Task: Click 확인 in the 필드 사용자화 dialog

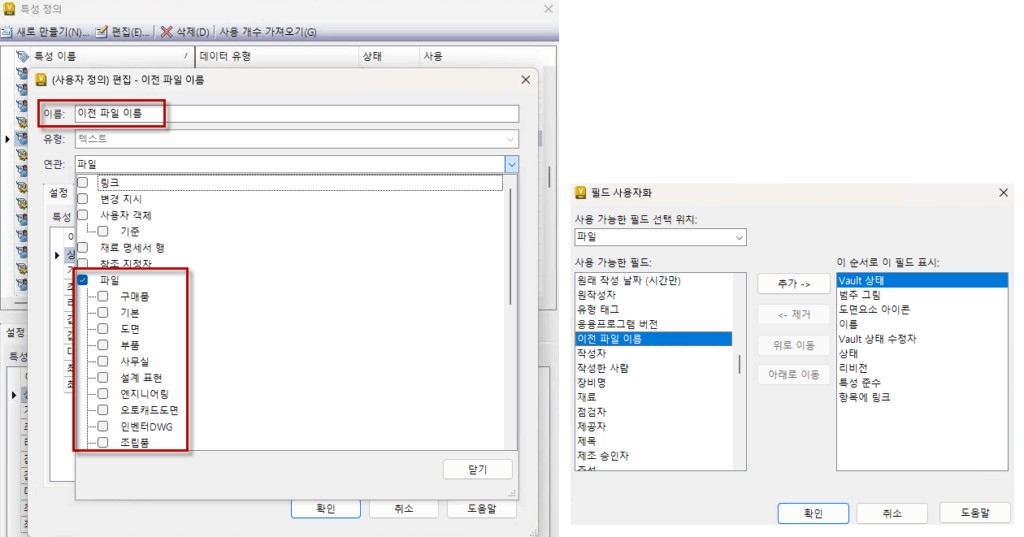Action: [813, 513]
